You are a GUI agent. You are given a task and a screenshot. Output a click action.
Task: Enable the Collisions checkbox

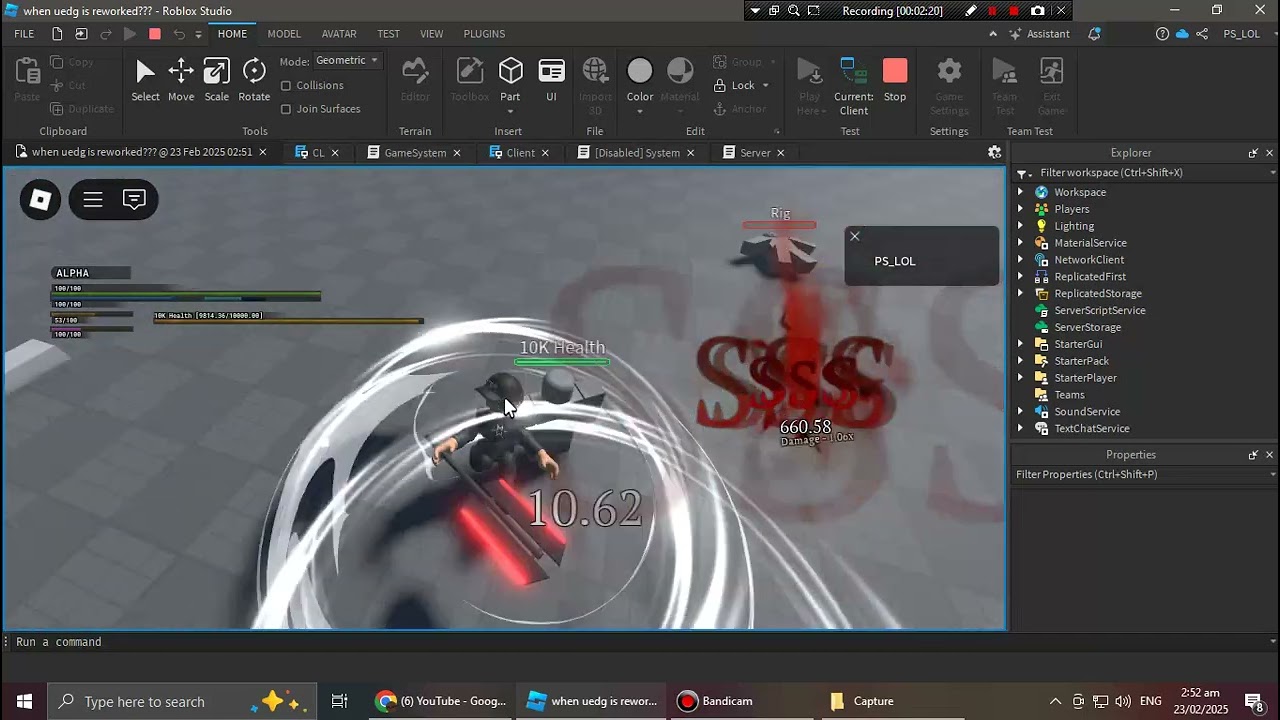(286, 85)
